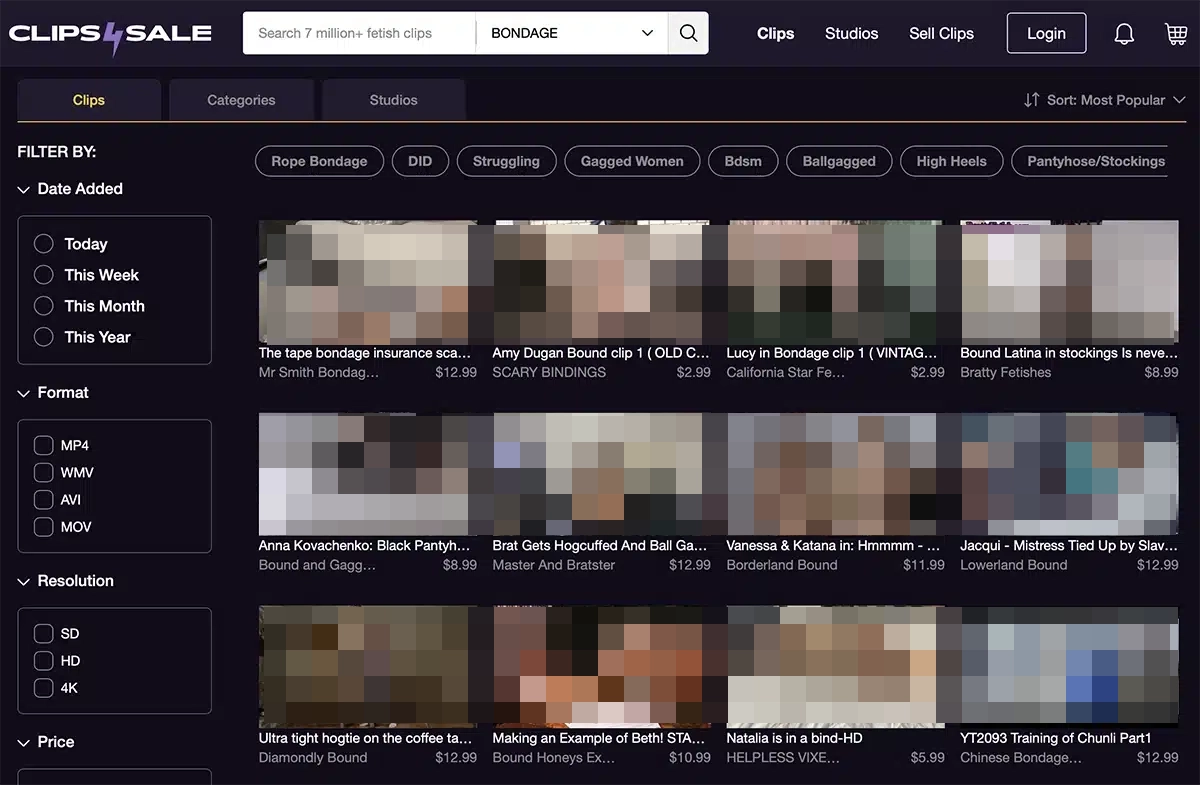
Task: Expand the Price filter section
Action: (46, 742)
